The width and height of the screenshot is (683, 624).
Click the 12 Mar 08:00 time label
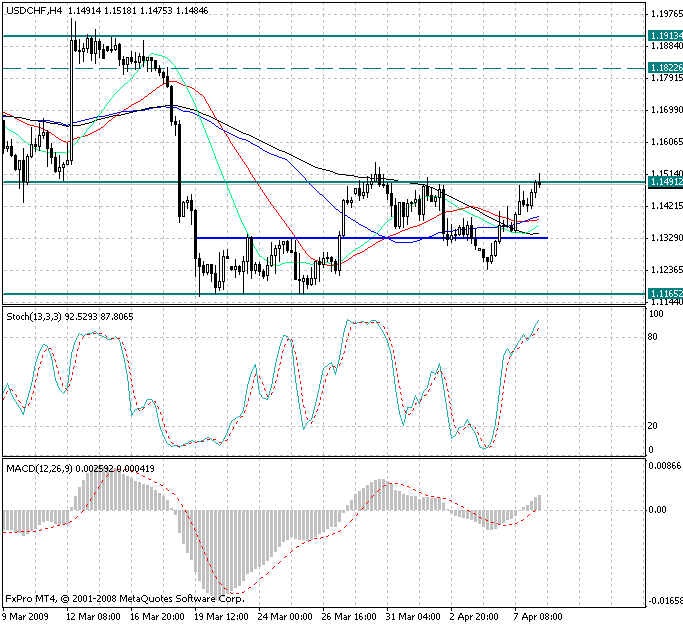93,617
